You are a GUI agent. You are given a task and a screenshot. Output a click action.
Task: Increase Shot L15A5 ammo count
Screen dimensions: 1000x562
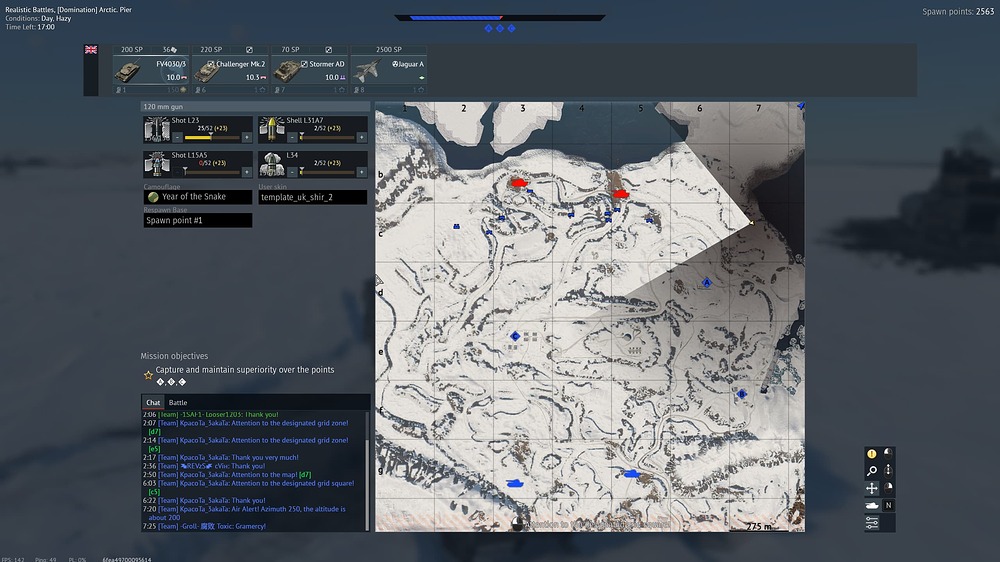[247, 172]
